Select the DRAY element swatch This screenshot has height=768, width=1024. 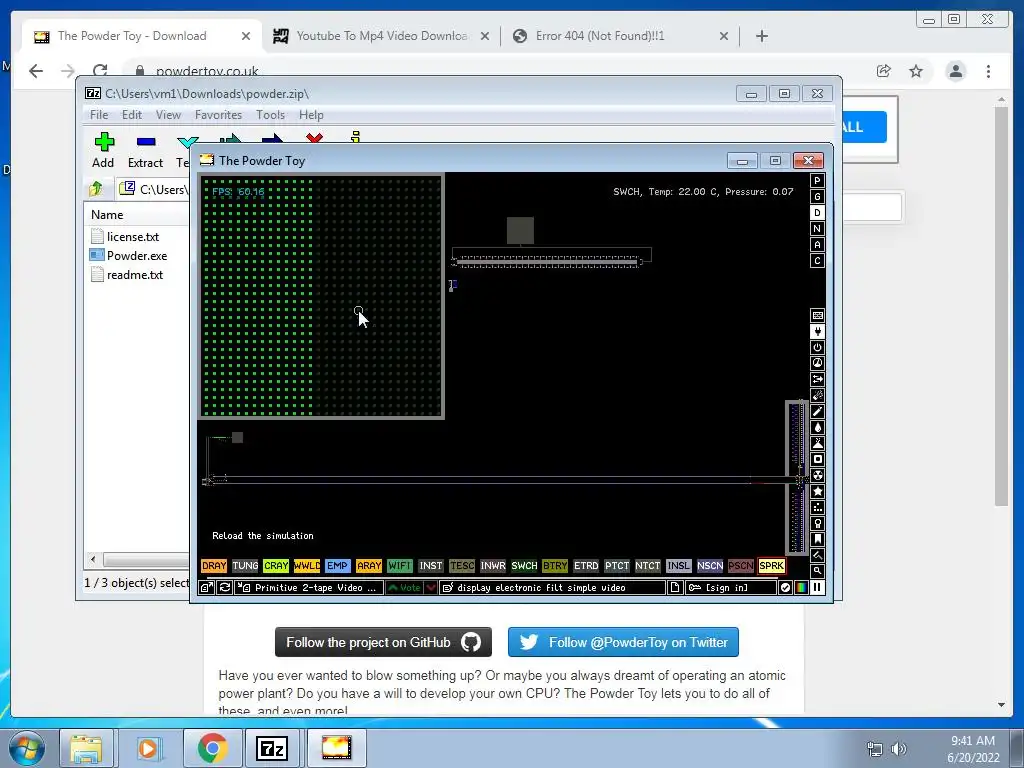tap(214, 566)
